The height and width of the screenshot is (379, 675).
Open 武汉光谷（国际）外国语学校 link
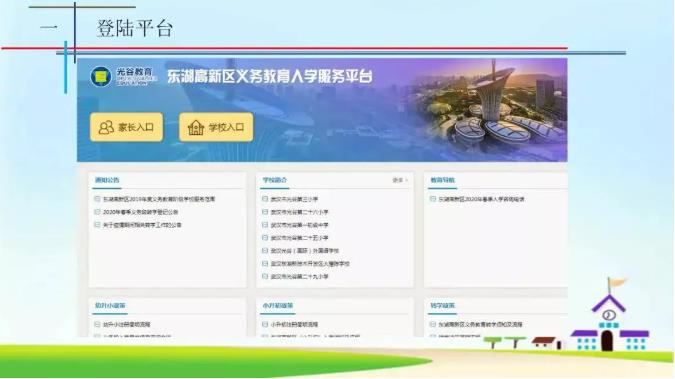(305, 251)
